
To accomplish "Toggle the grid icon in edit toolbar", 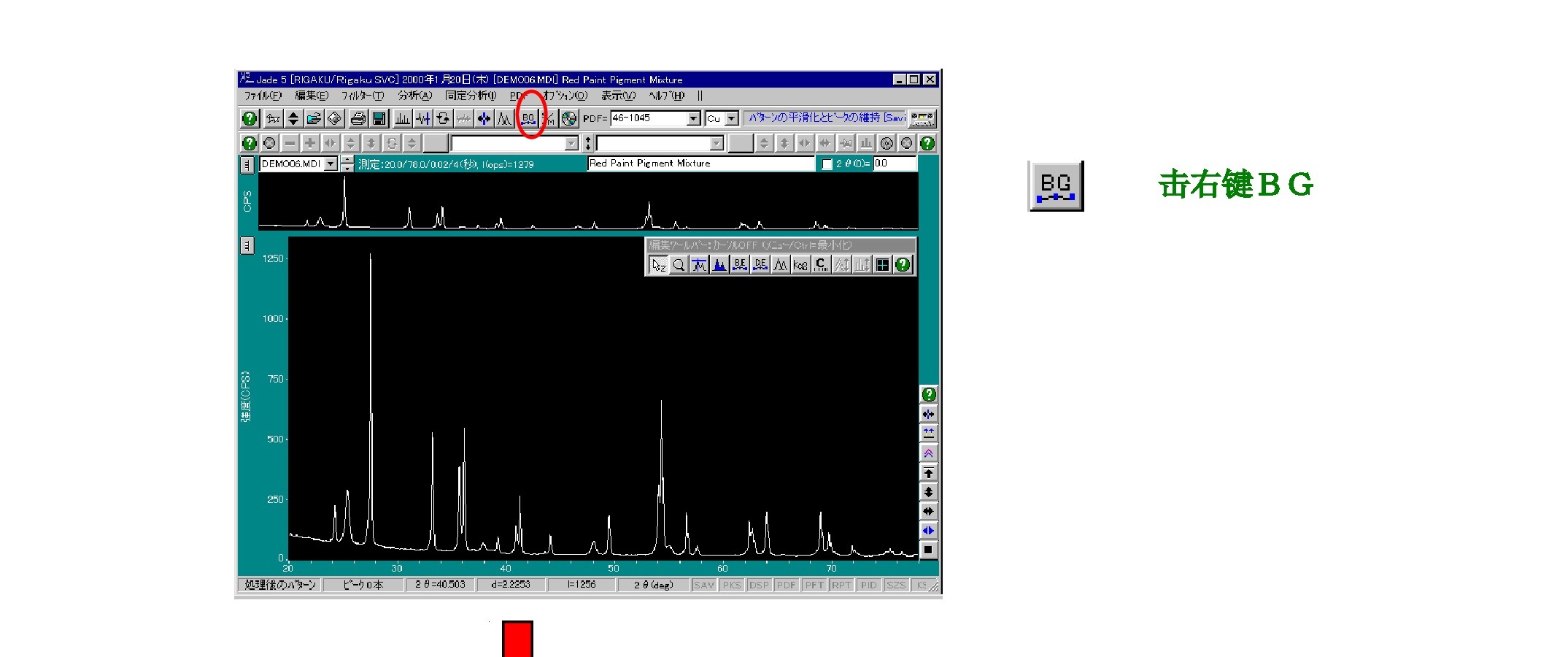I will (883, 265).
